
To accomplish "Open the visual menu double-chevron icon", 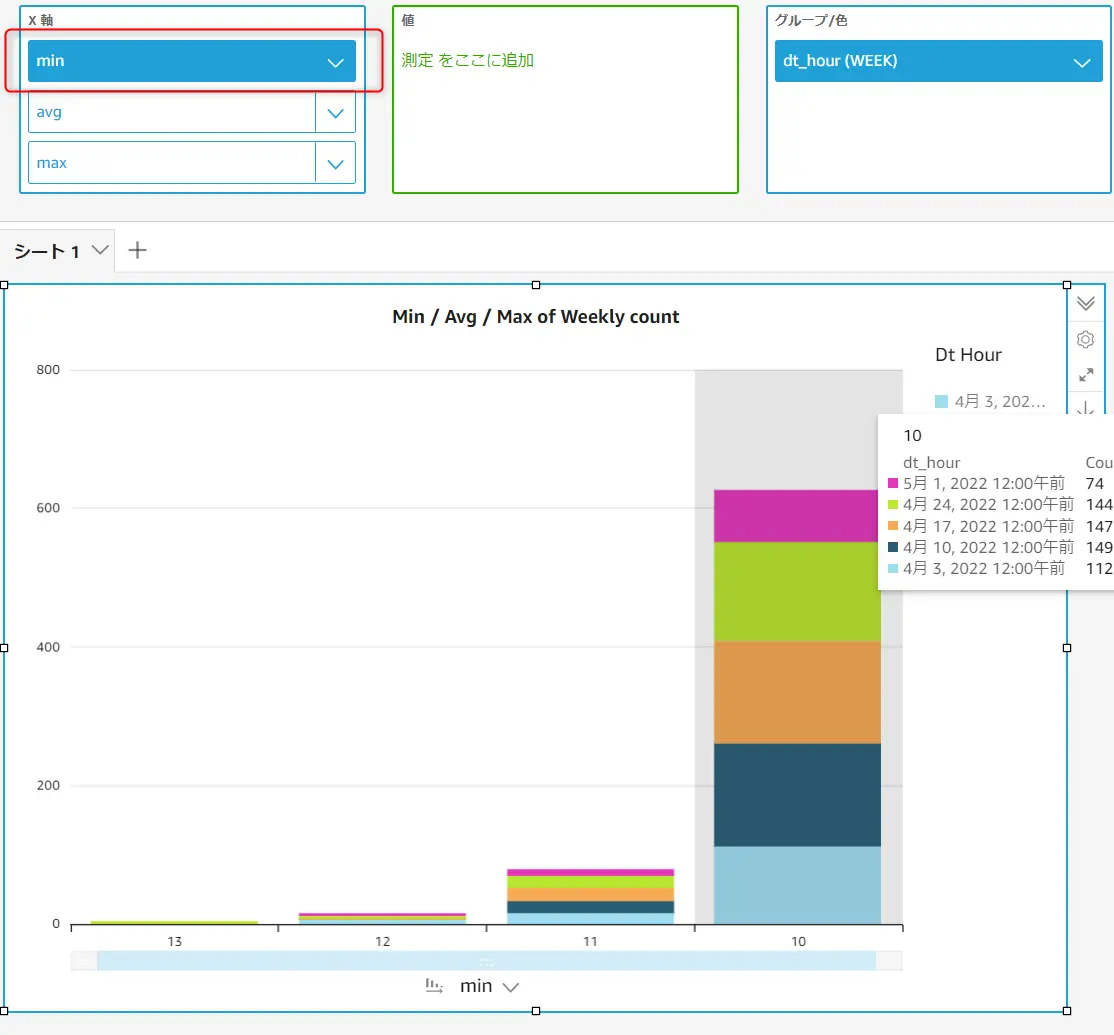I will tap(1085, 303).
